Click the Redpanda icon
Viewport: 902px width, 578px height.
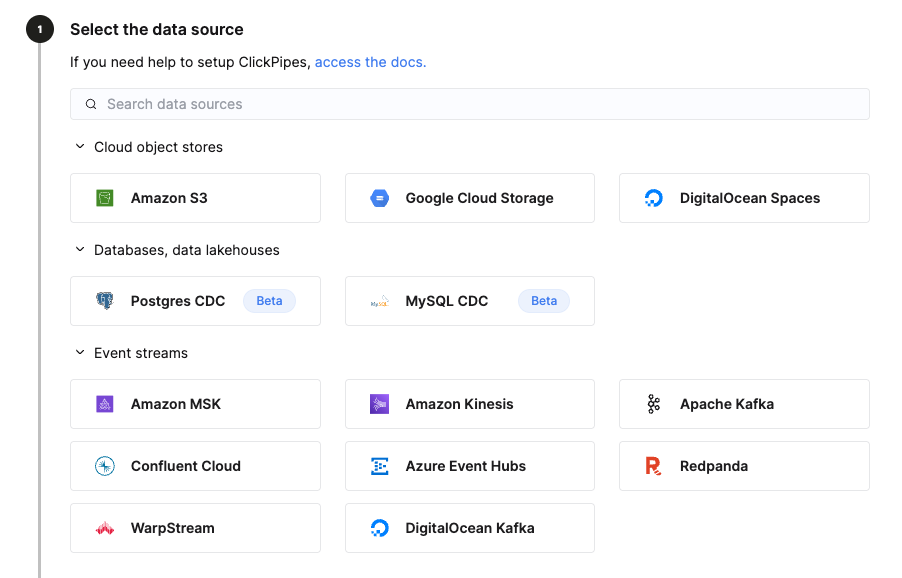coord(653,466)
